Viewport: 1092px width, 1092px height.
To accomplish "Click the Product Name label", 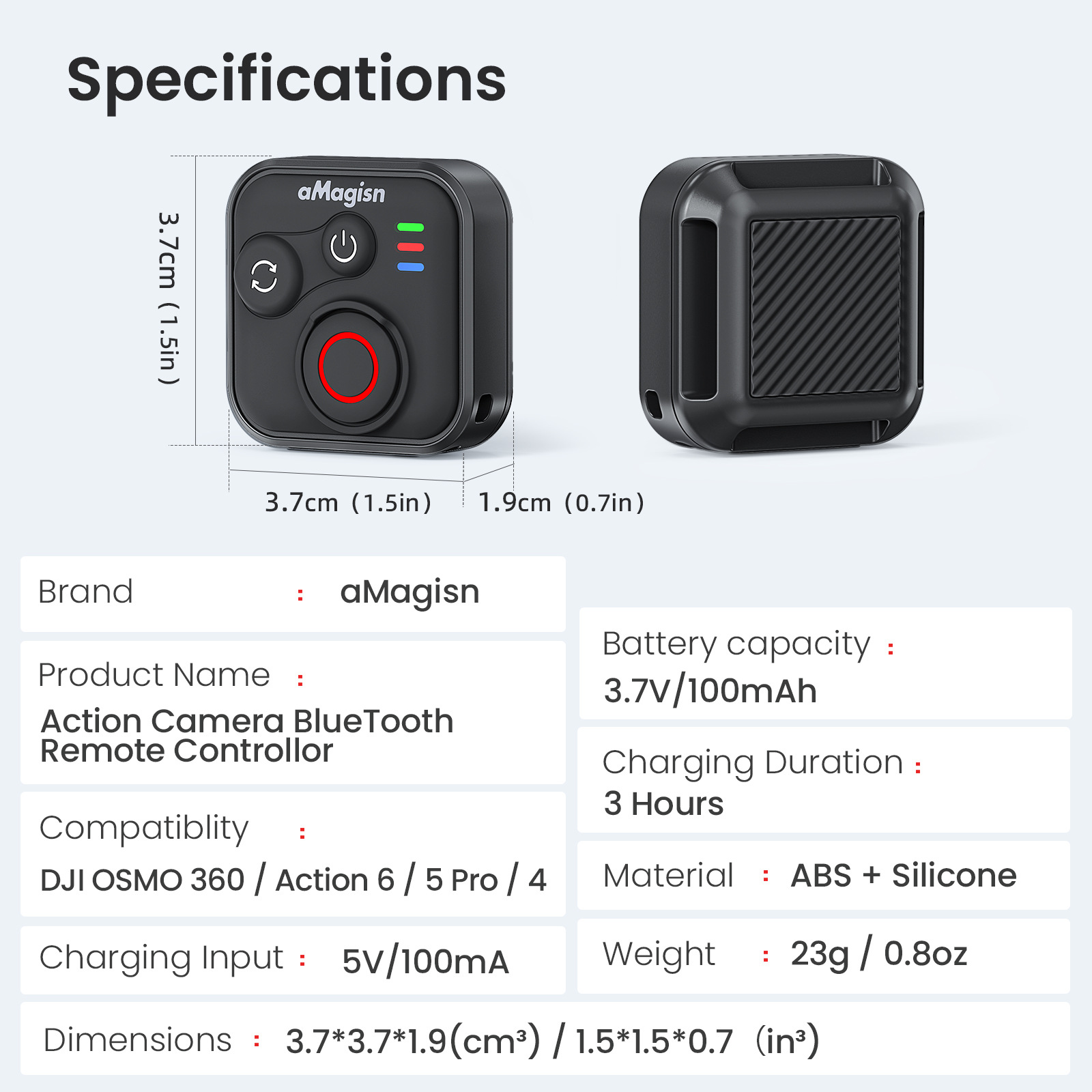I will tap(154, 675).
